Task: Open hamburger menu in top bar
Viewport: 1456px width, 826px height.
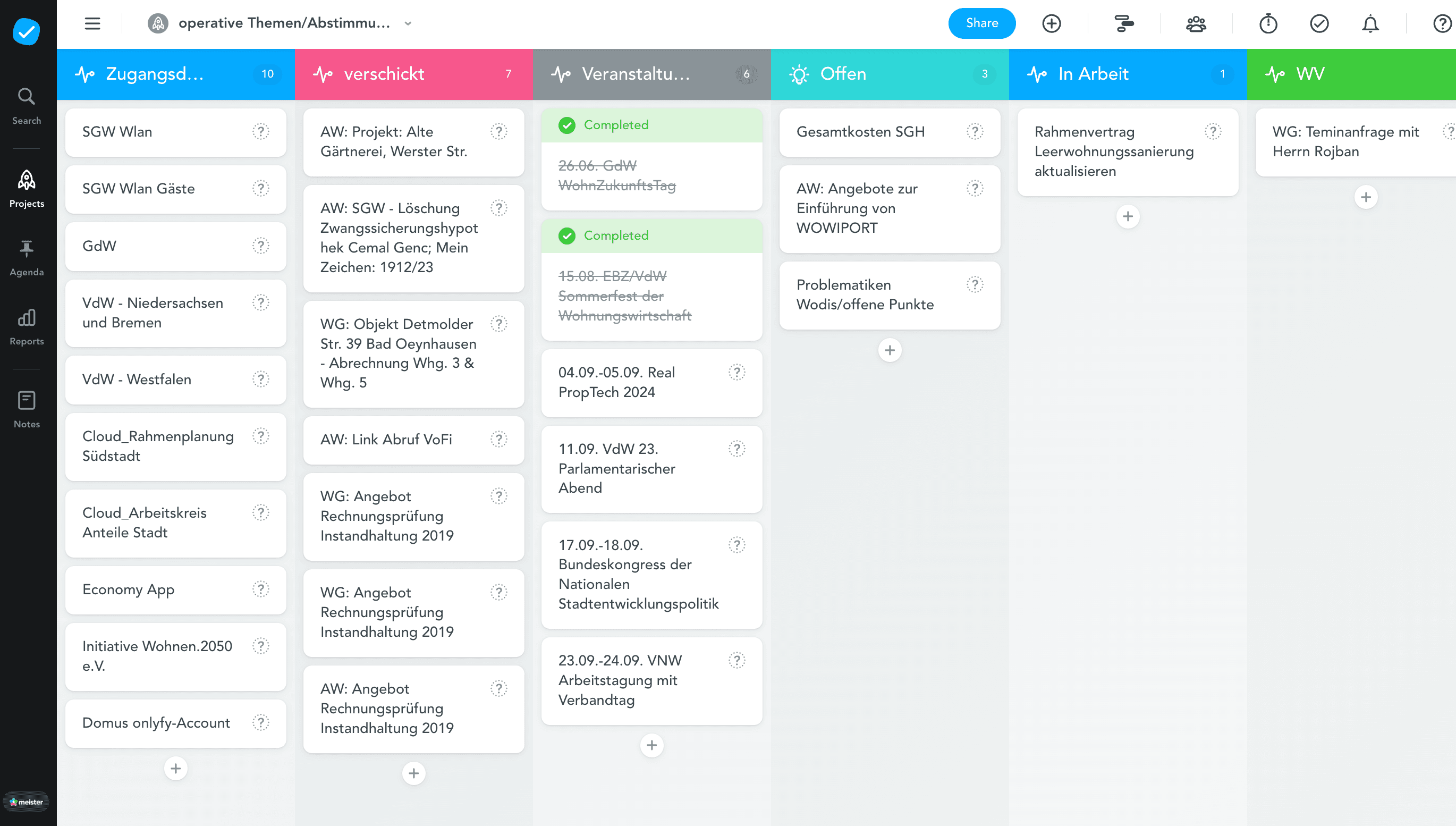Action: click(92, 24)
